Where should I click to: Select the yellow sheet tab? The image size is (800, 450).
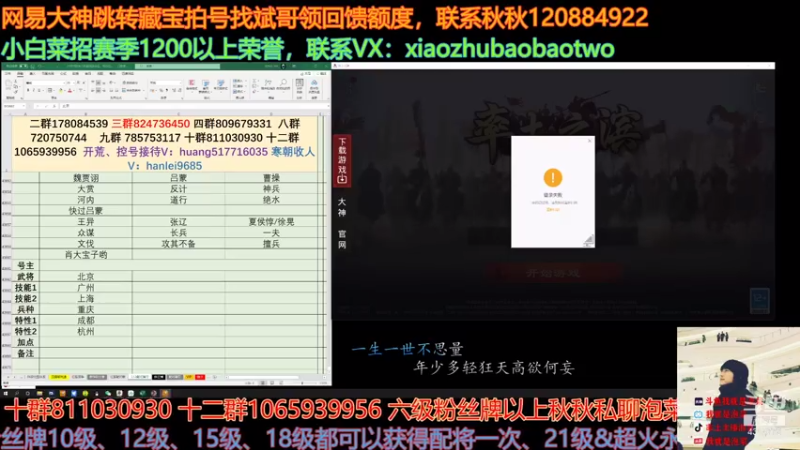[x=59, y=377]
